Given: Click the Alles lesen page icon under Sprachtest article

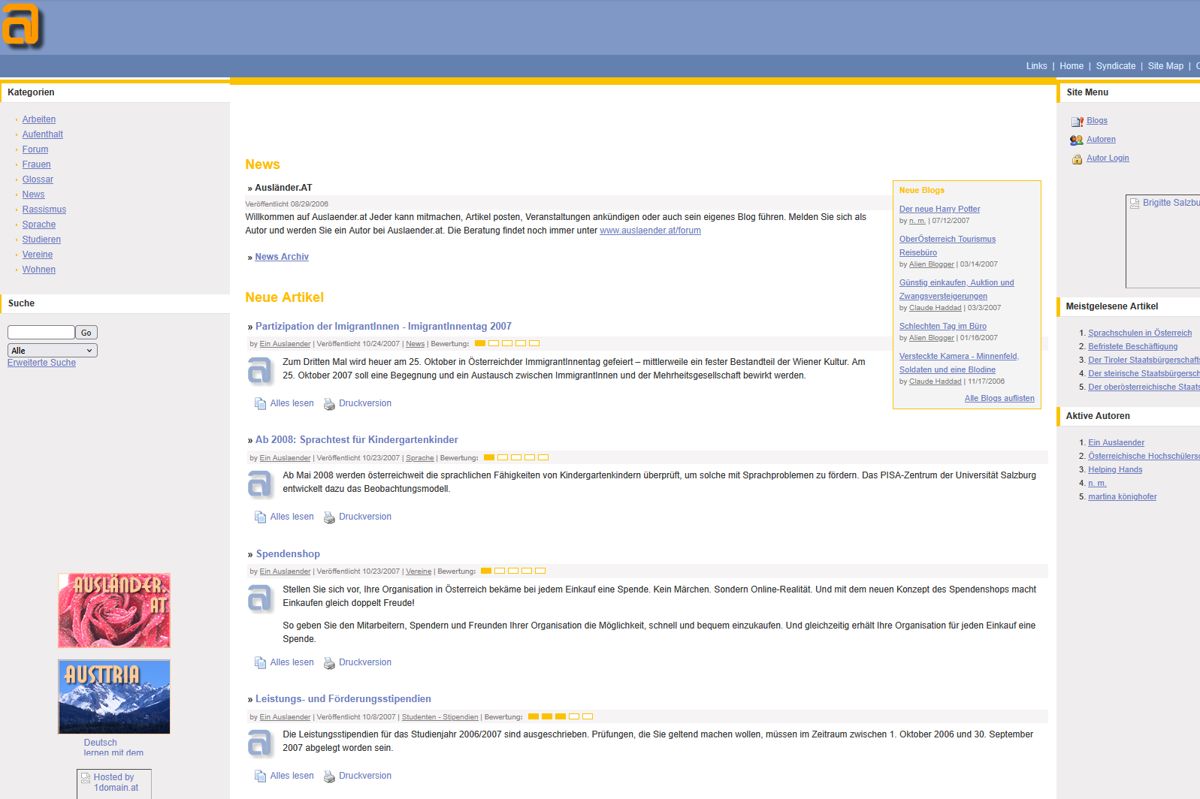Looking at the screenshot, I should click(x=260, y=517).
